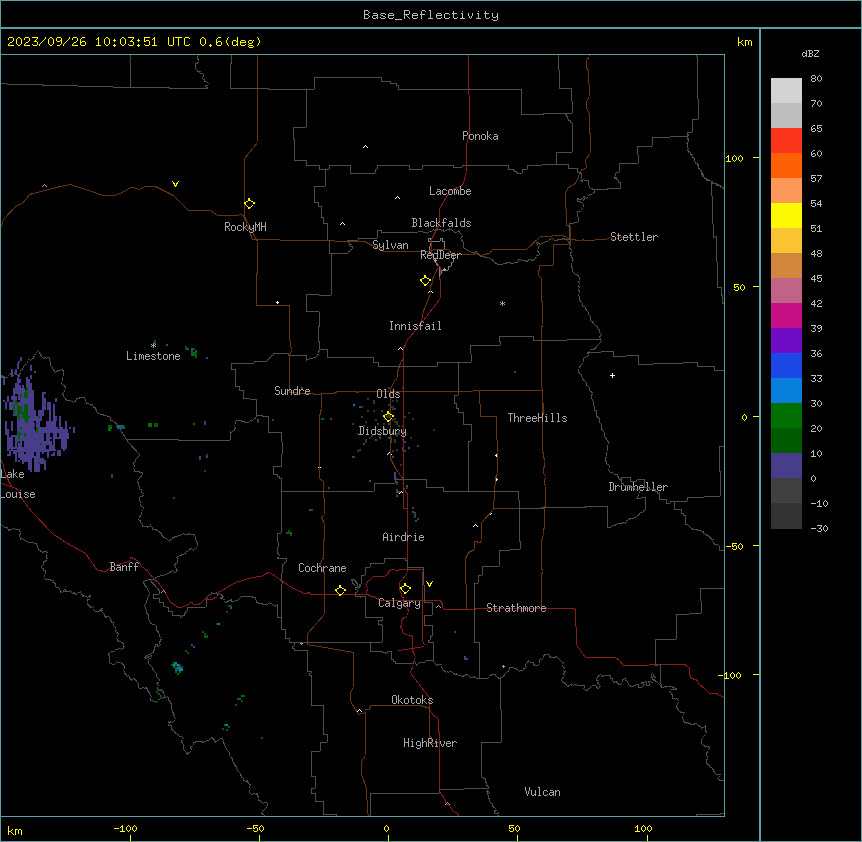Viewport: 862px width, 842px height.
Task: Click the Sundre label
Action: tap(292, 391)
